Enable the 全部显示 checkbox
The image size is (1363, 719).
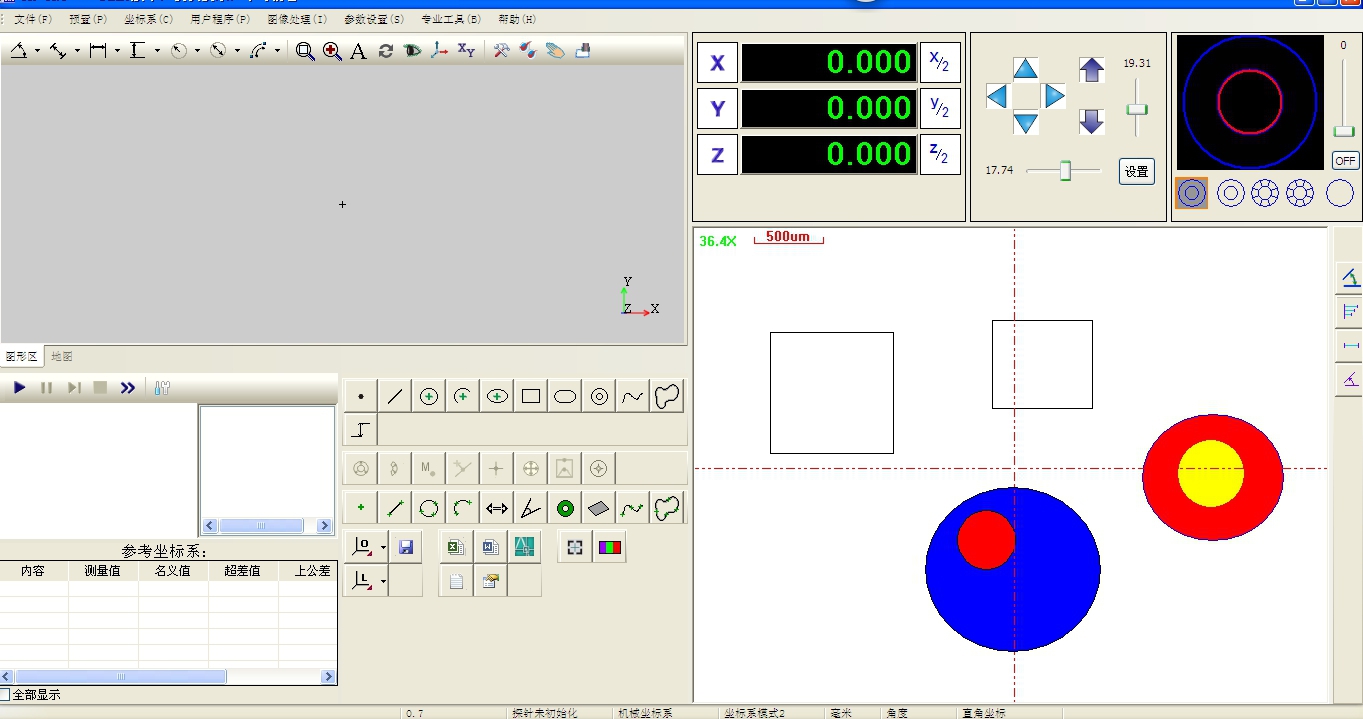tap(6, 694)
